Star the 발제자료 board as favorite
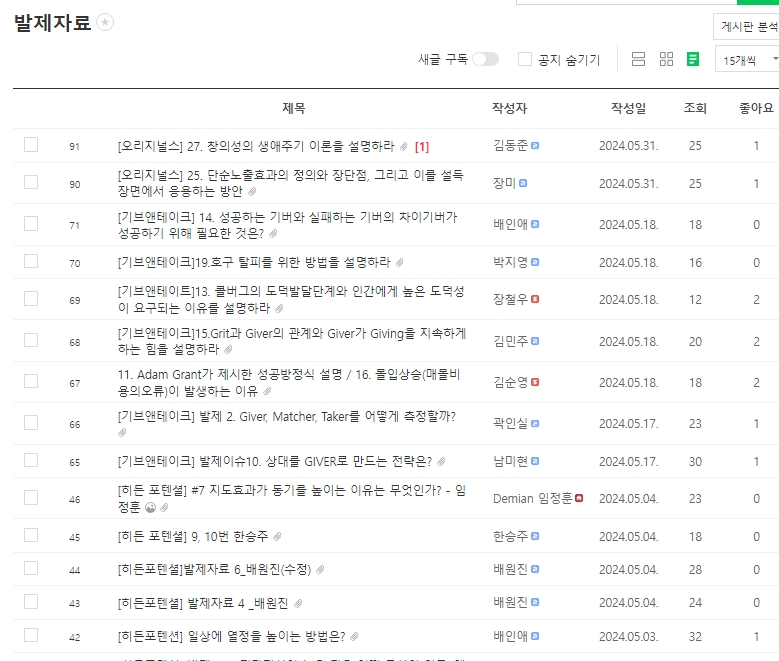 [x=105, y=22]
